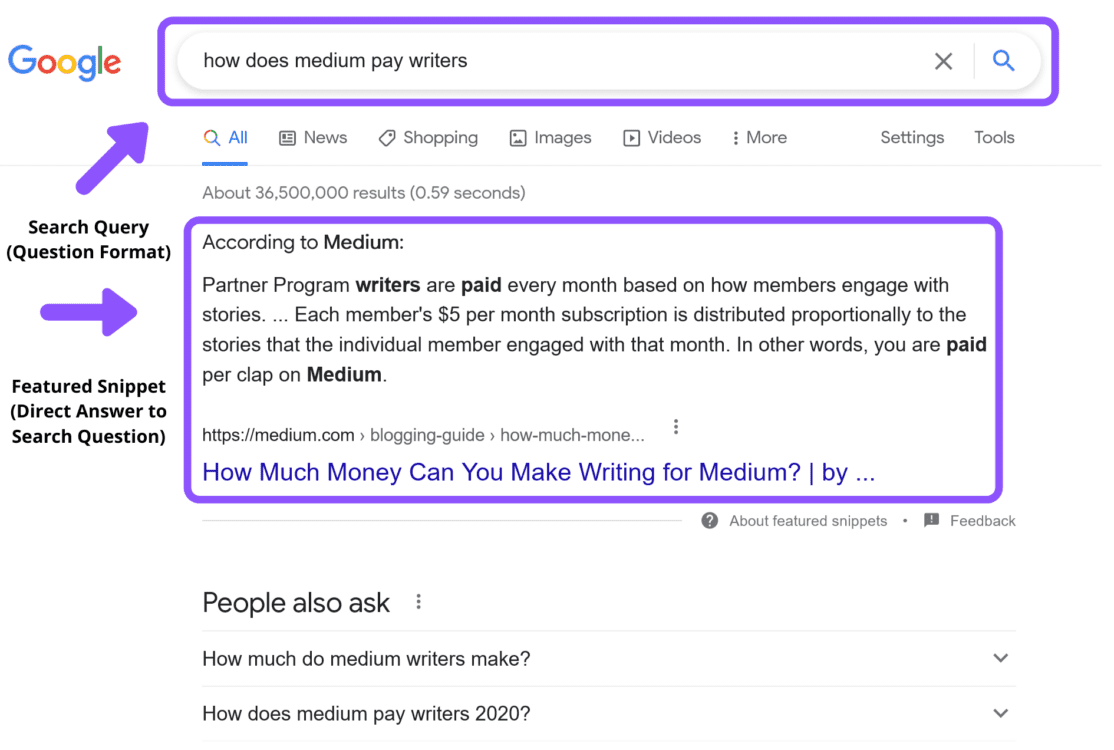Click the Videos tab play icon
This screenshot has width=1114, height=750.
(631, 138)
